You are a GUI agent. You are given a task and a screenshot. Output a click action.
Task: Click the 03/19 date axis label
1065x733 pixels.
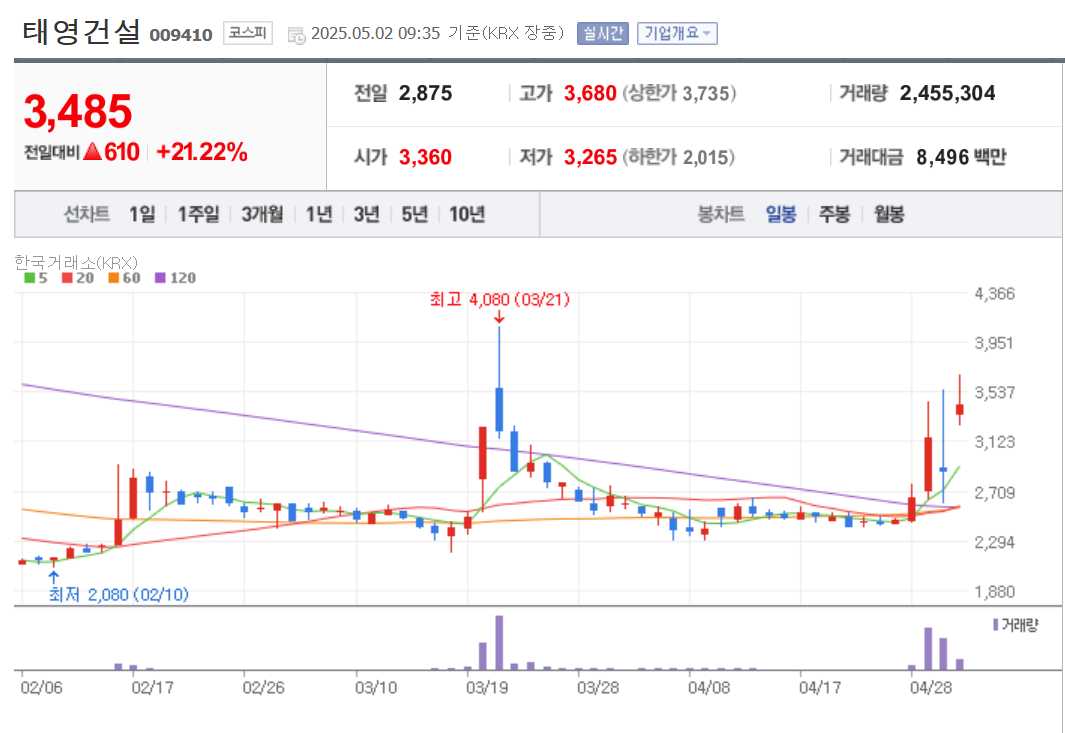tap(487, 688)
